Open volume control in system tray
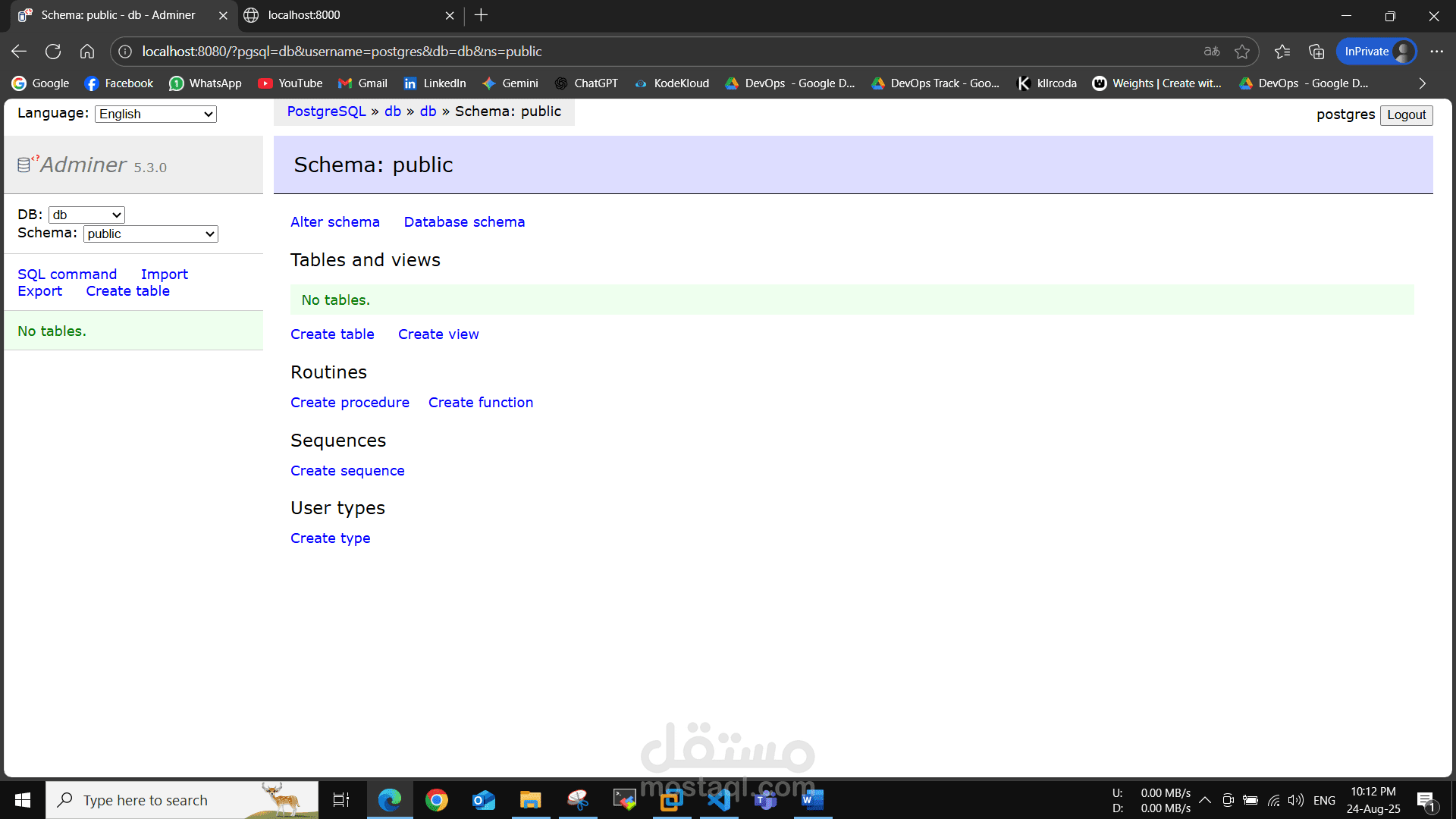 [x=1295, y=800]
